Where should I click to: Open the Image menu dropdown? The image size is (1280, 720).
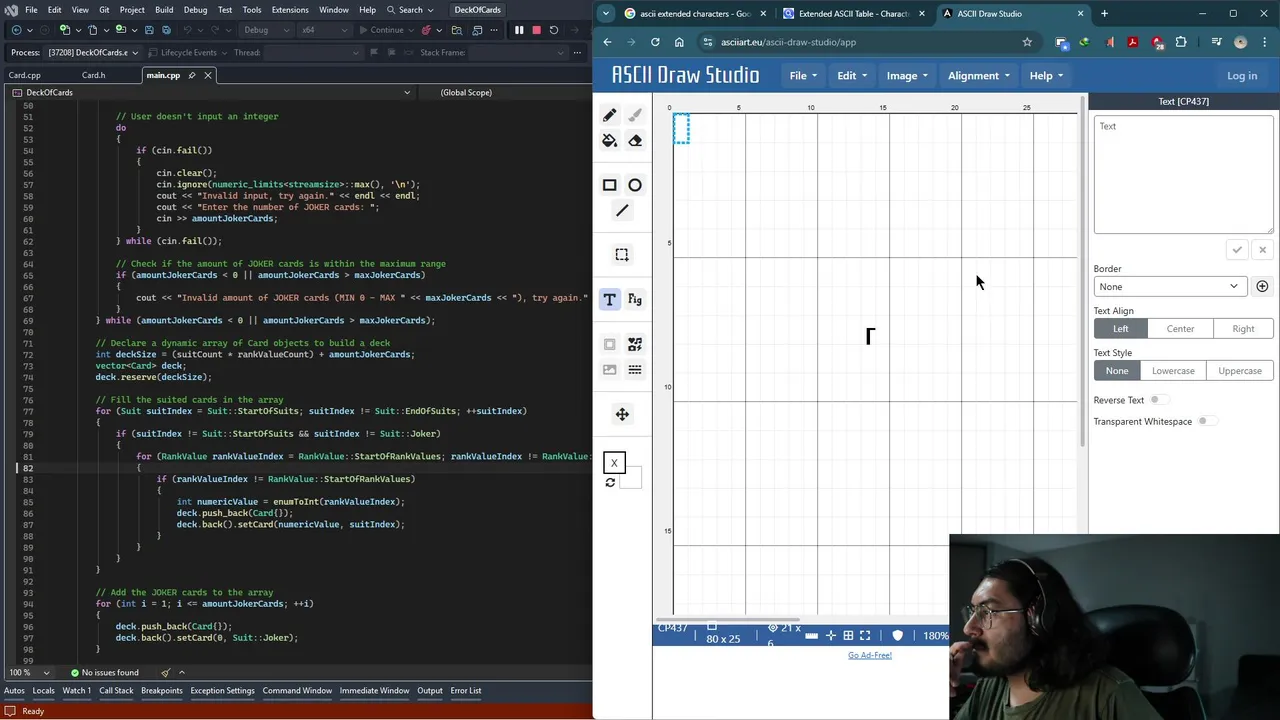click(x=907, y=76)
